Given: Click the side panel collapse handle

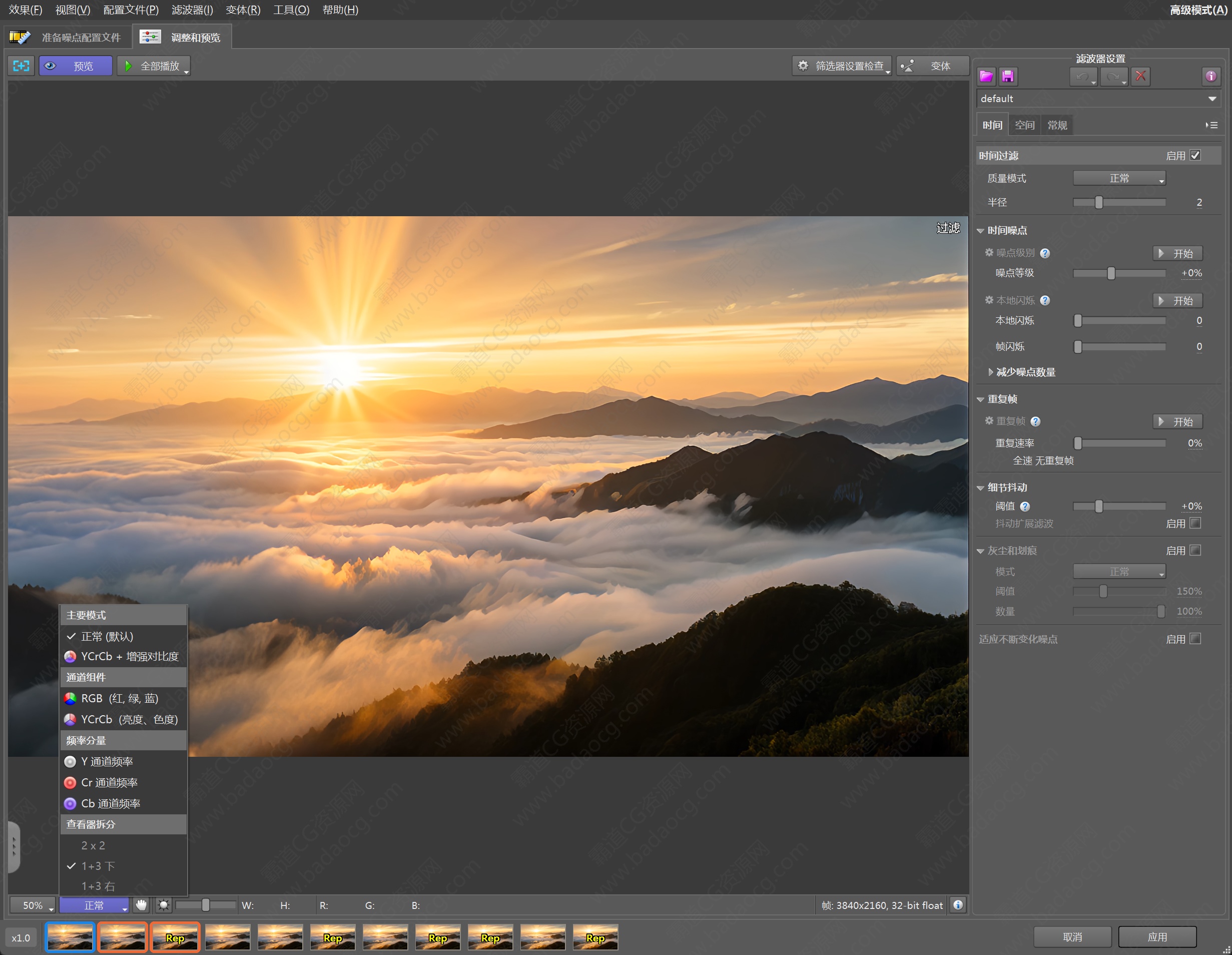Looking at the screenshot, I should coord(14,847).
